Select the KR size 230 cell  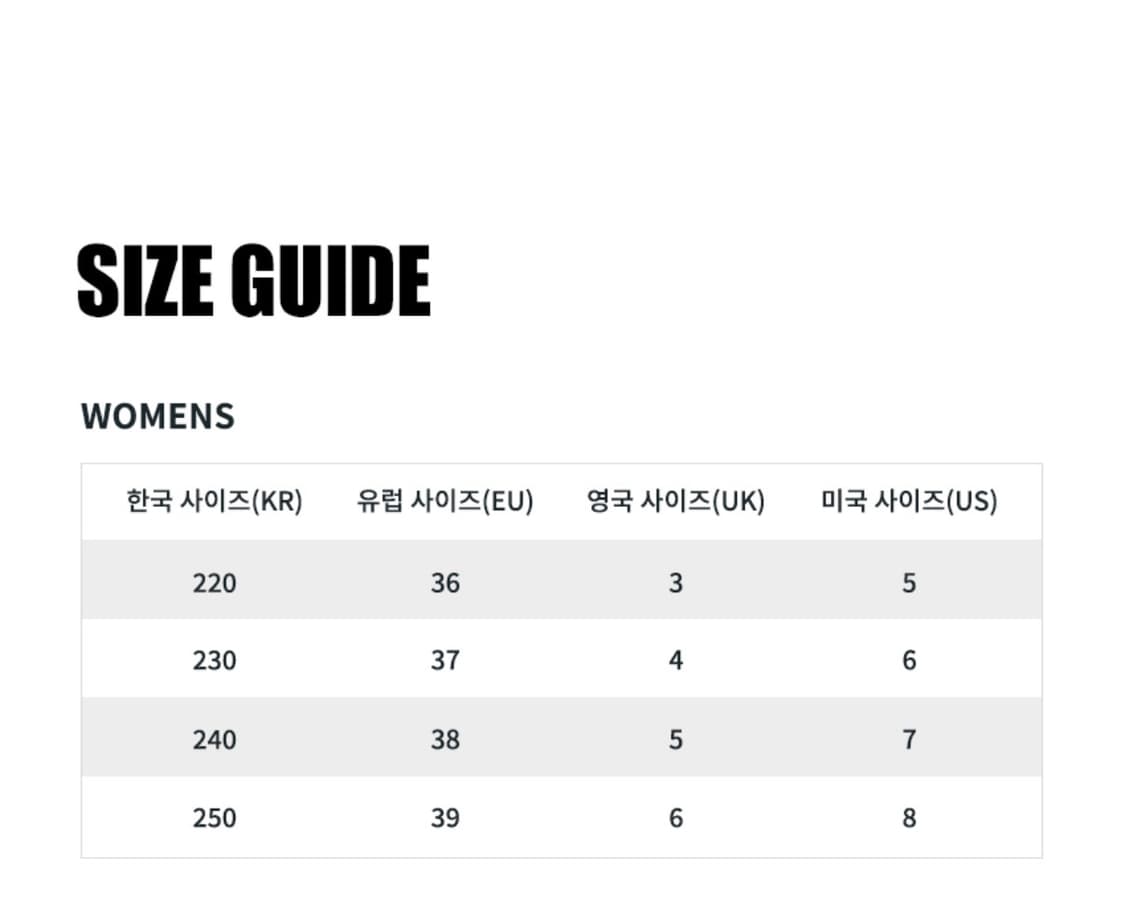pyautogui.click(x=214, y=660)
